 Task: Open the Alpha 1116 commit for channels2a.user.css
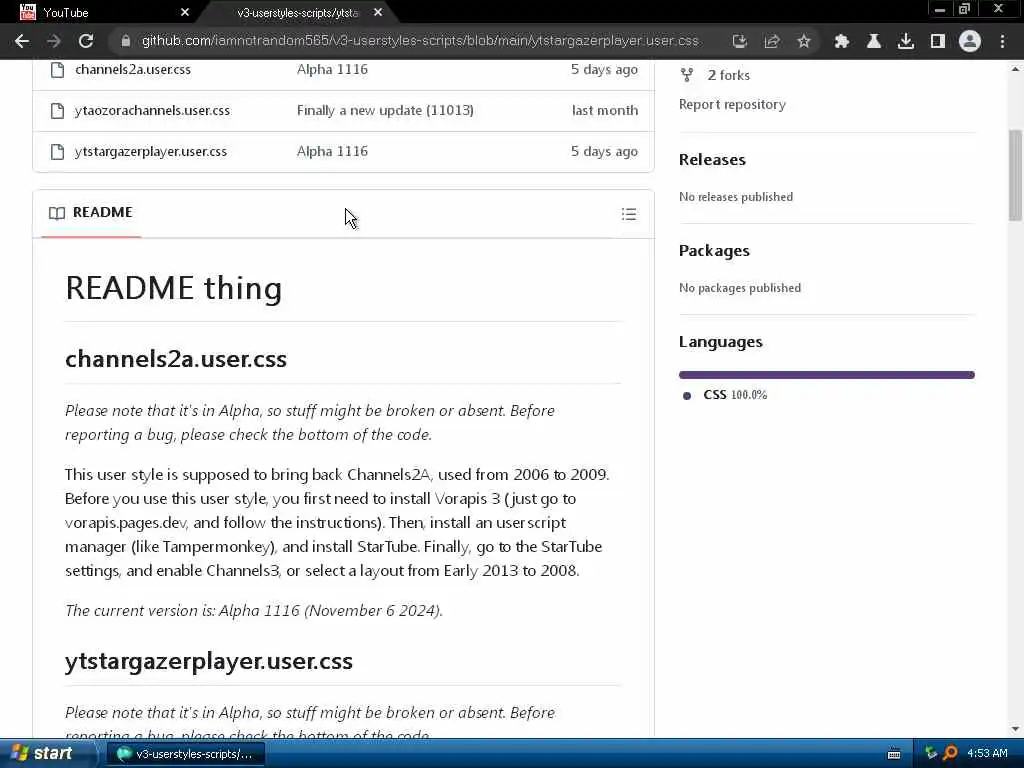click(x=332, y=69)
